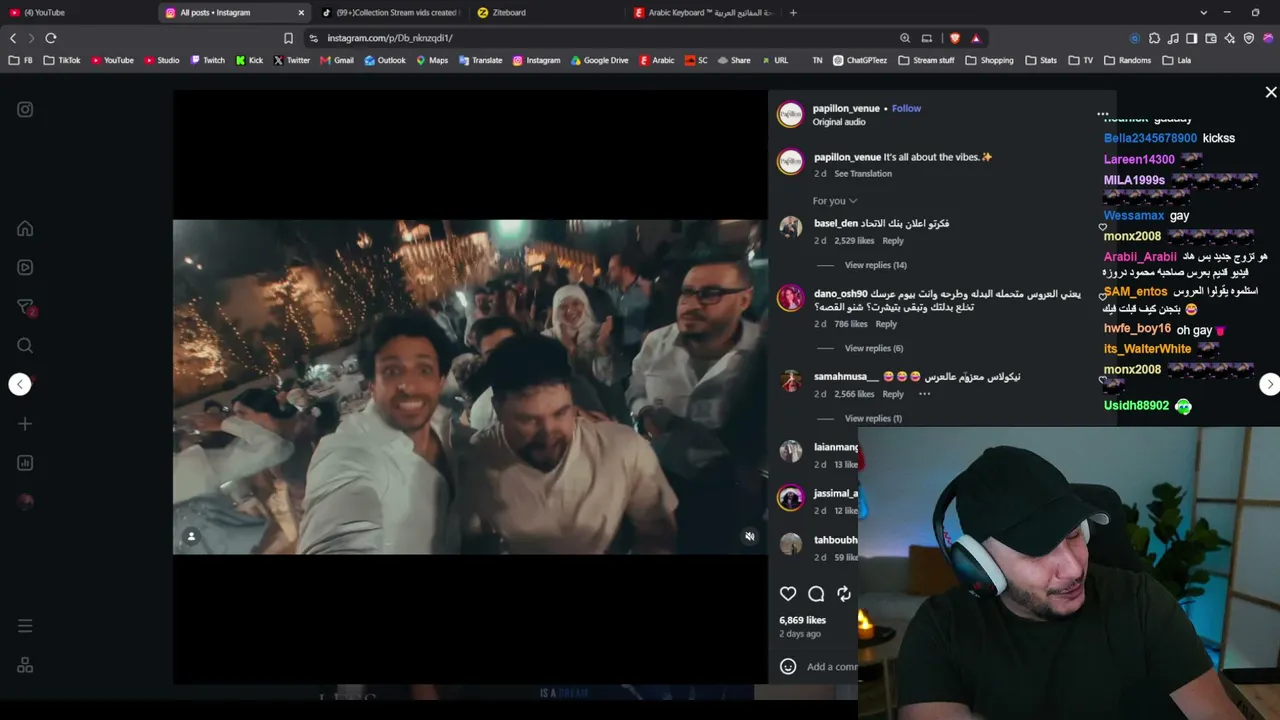Image resolution: width=1280 pixels, height=720 pixels.
Task: Reload the browser page
Action: tap(51, 38)
